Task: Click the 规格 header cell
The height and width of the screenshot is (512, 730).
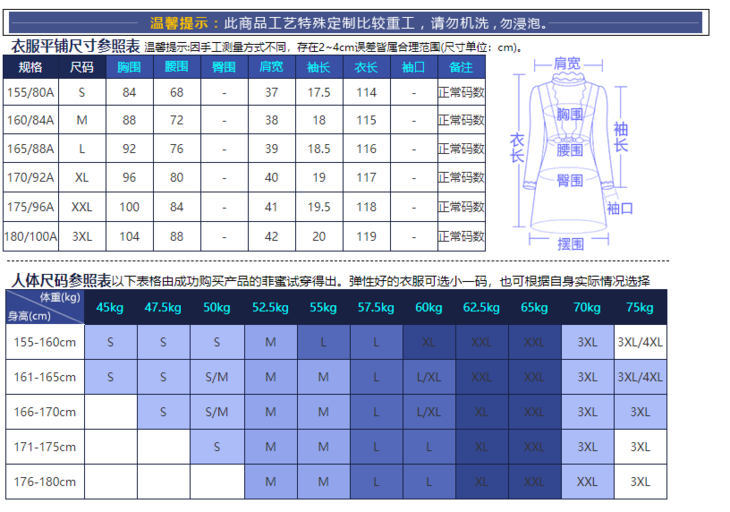Action: coord(32,67)
